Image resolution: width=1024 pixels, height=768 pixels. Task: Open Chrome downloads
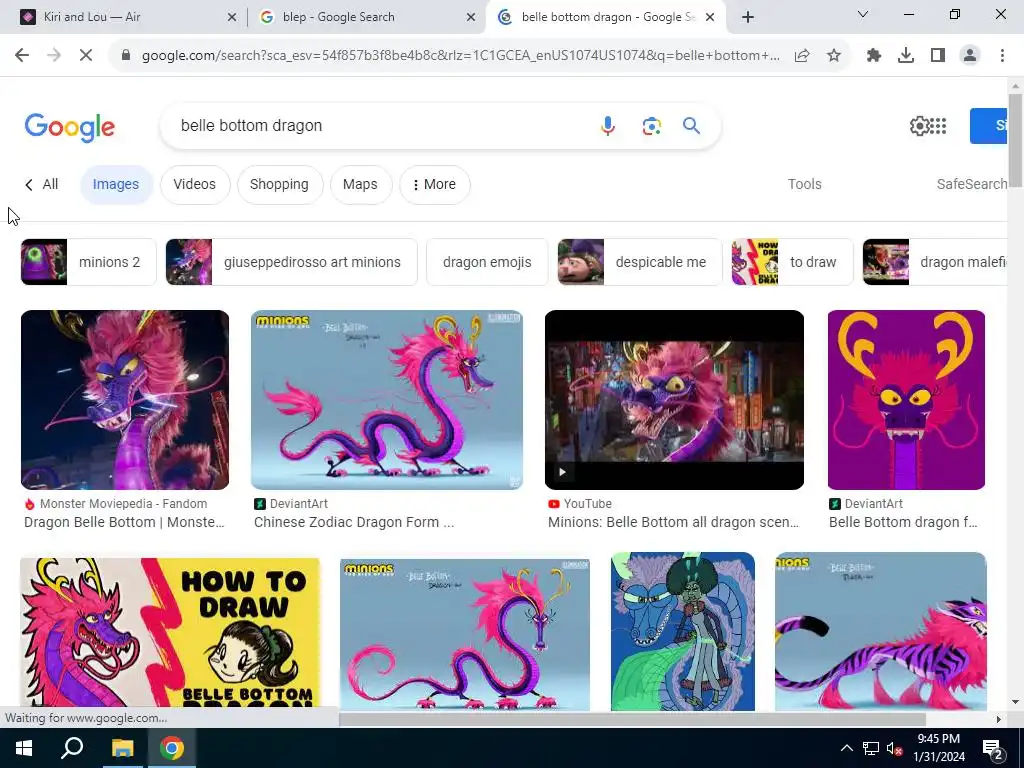click(906, 56)
